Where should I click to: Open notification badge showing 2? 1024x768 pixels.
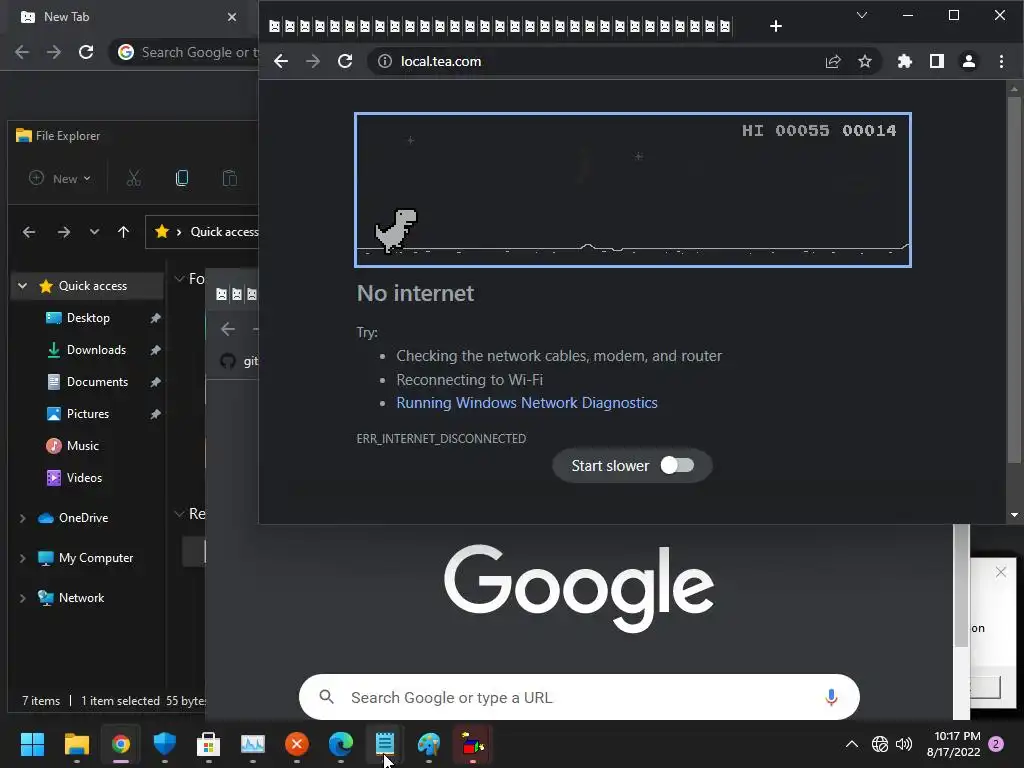[x=996, y=744]
